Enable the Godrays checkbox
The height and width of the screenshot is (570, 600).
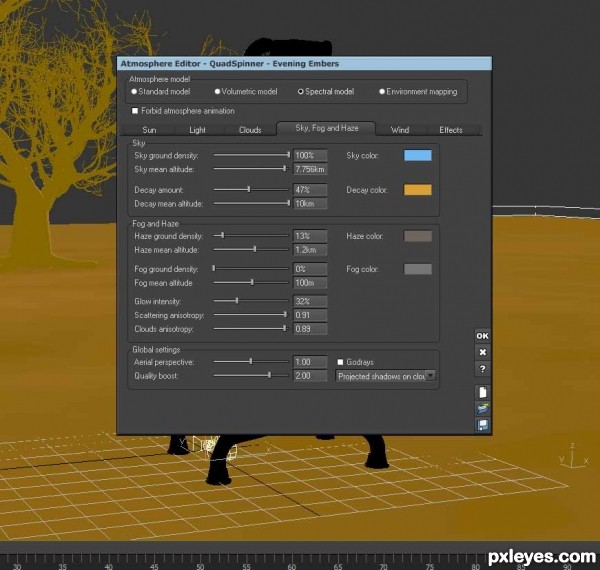pyautogui.click(x=340, y=362)
